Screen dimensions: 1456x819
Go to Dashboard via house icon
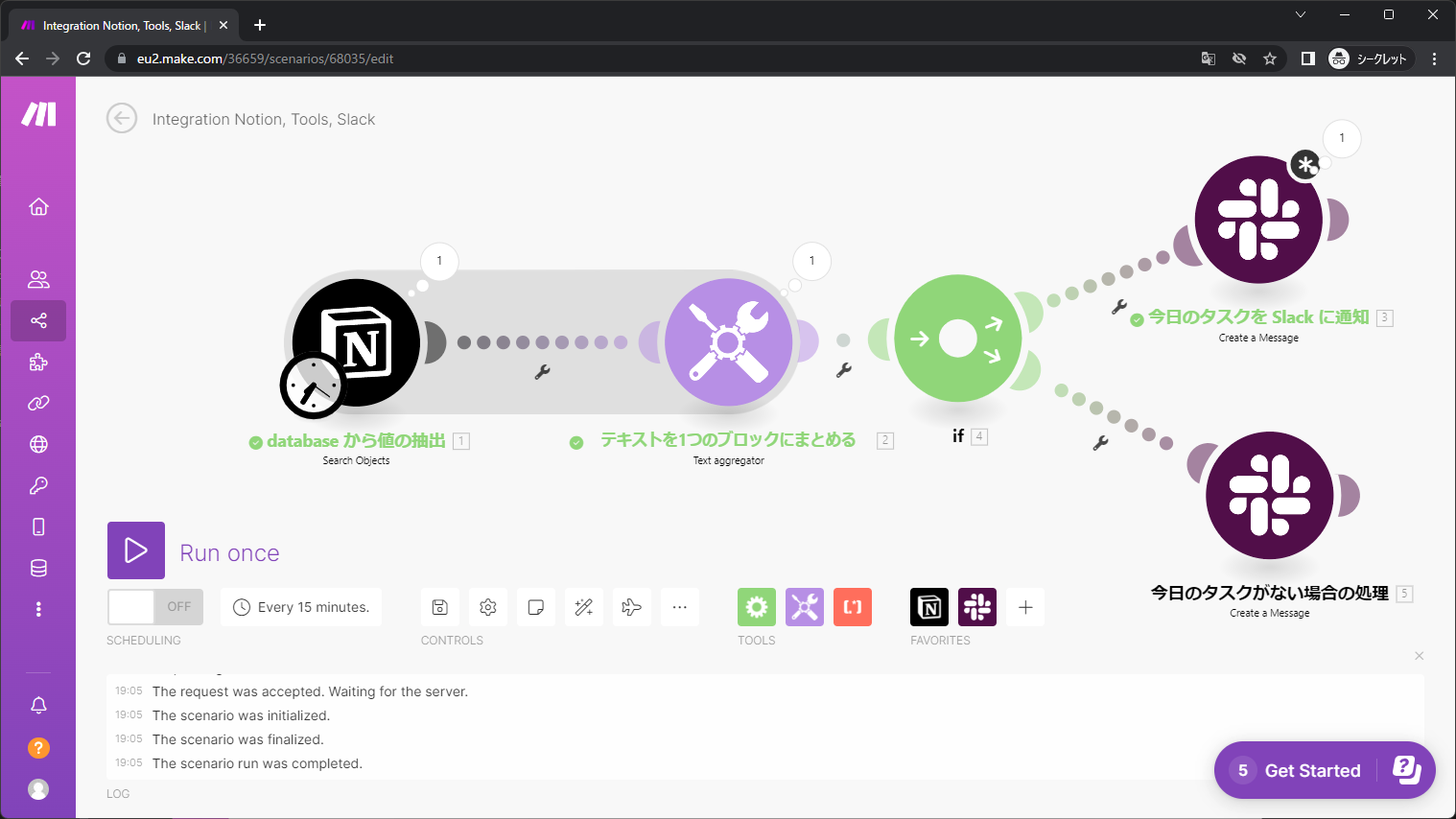(x=38, y=206)
